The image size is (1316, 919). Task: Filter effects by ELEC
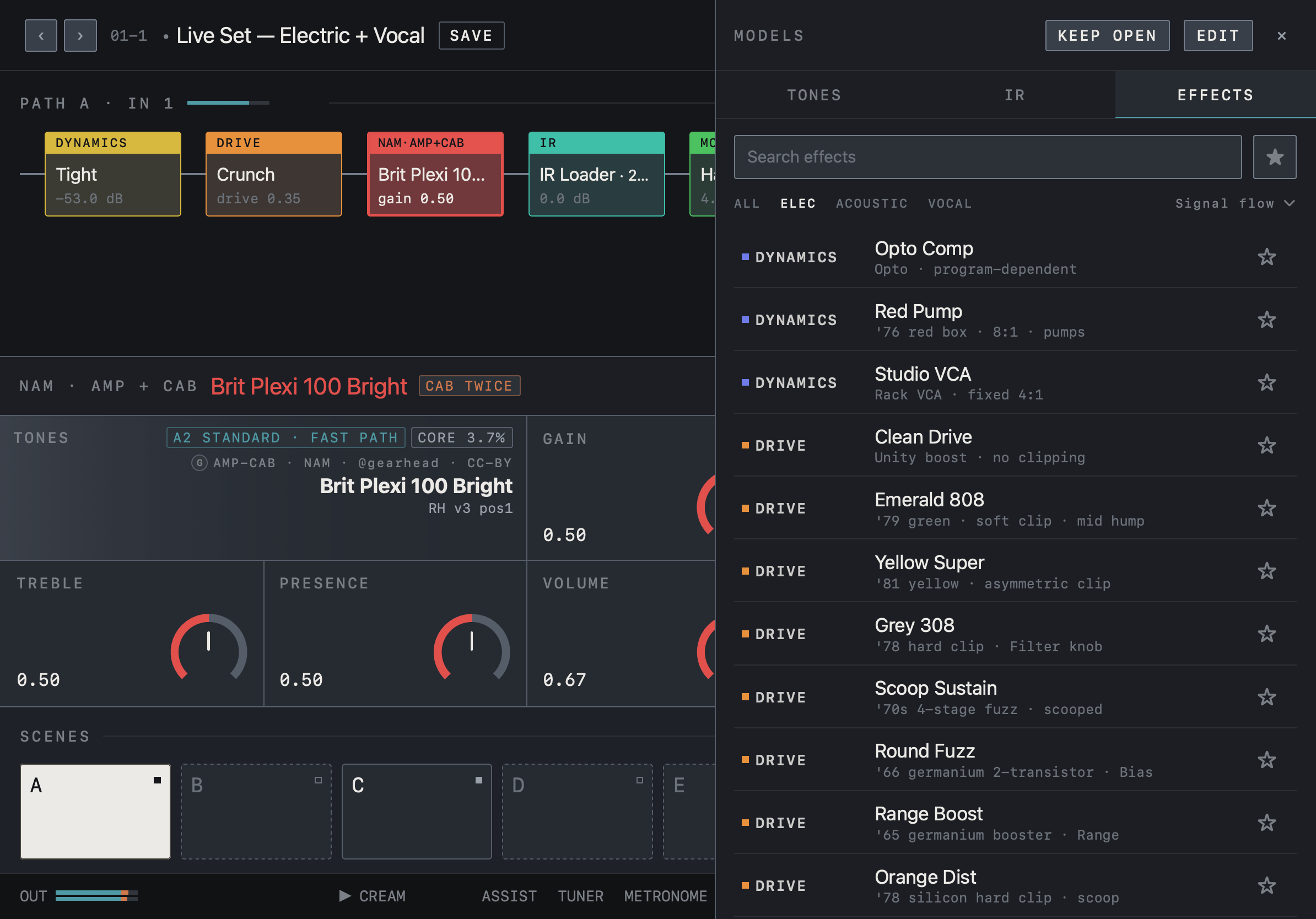pos(798,203)
